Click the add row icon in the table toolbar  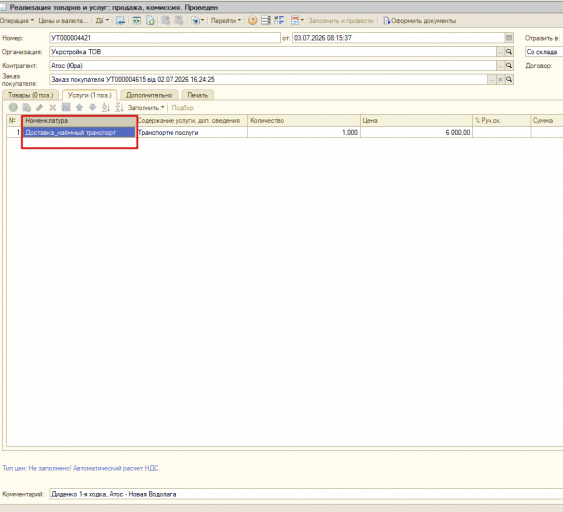pyautogui.click(x=13, y=107)
